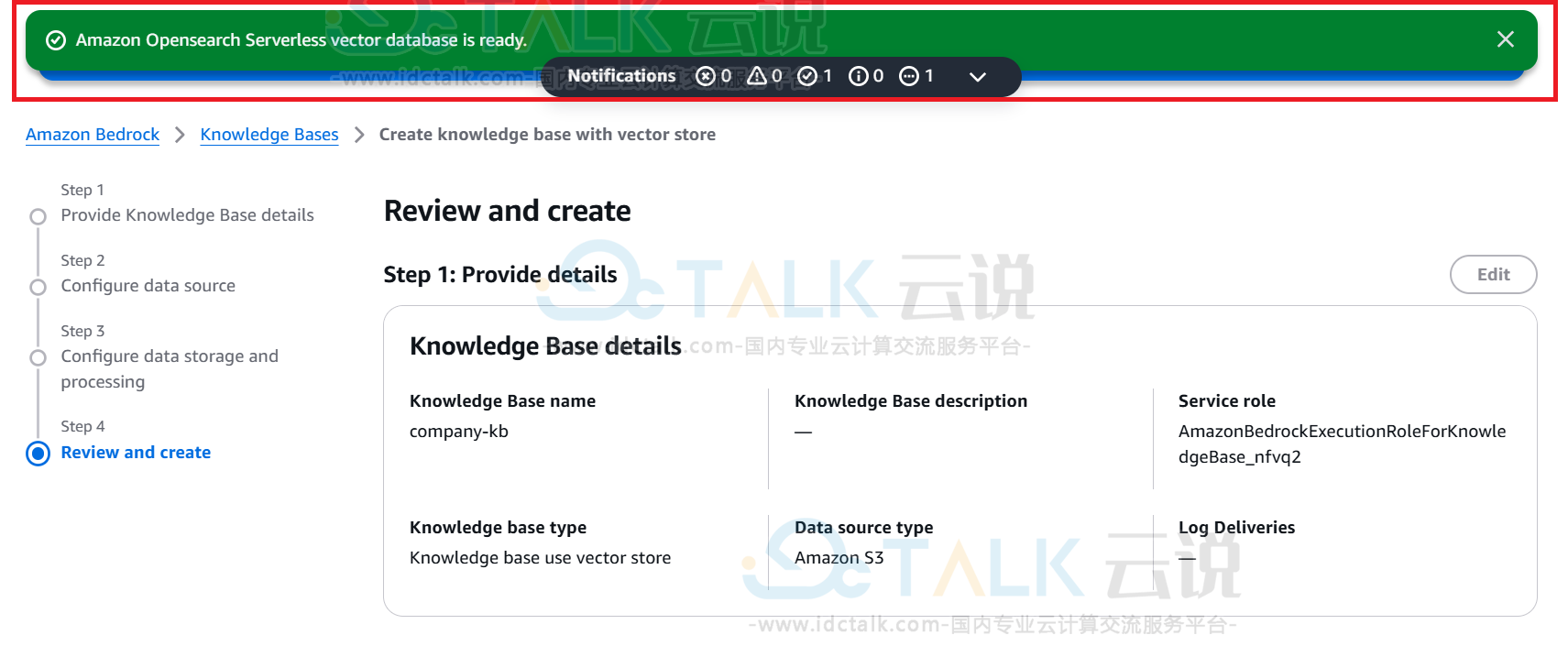This screenshot has height=646, width=1568.
Task: Click the info count icon in Notifications
Action: (x=859, y=76)
